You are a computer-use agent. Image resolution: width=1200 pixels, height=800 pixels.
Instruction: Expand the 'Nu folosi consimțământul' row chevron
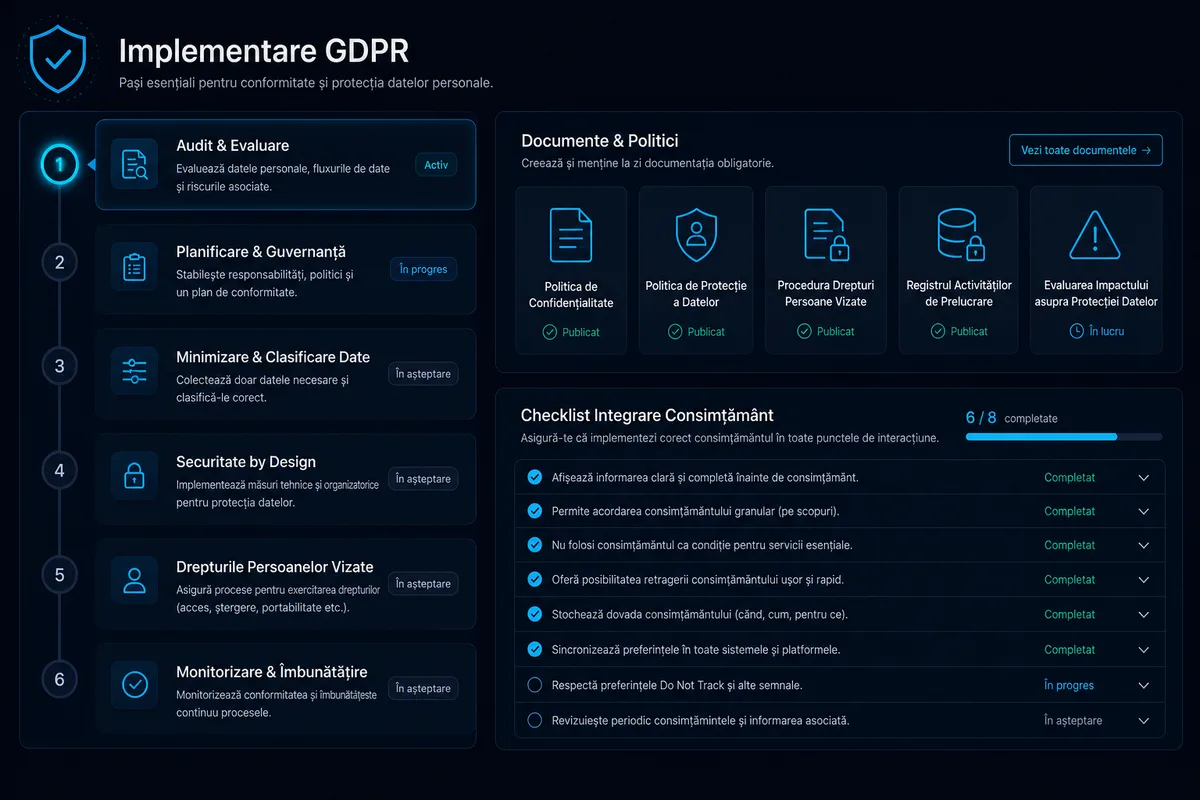1144,546
